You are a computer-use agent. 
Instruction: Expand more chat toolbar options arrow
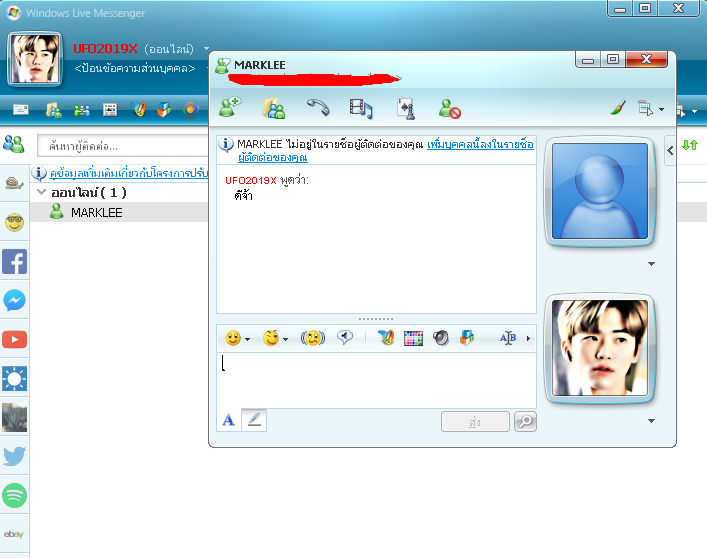(x=528, y=338)
